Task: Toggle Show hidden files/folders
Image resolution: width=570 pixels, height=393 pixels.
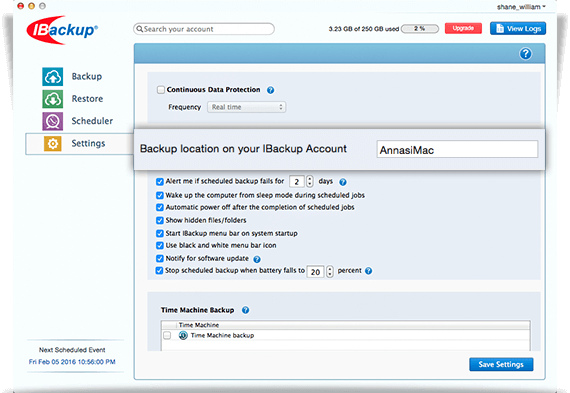Action: (x=160, y=220)
